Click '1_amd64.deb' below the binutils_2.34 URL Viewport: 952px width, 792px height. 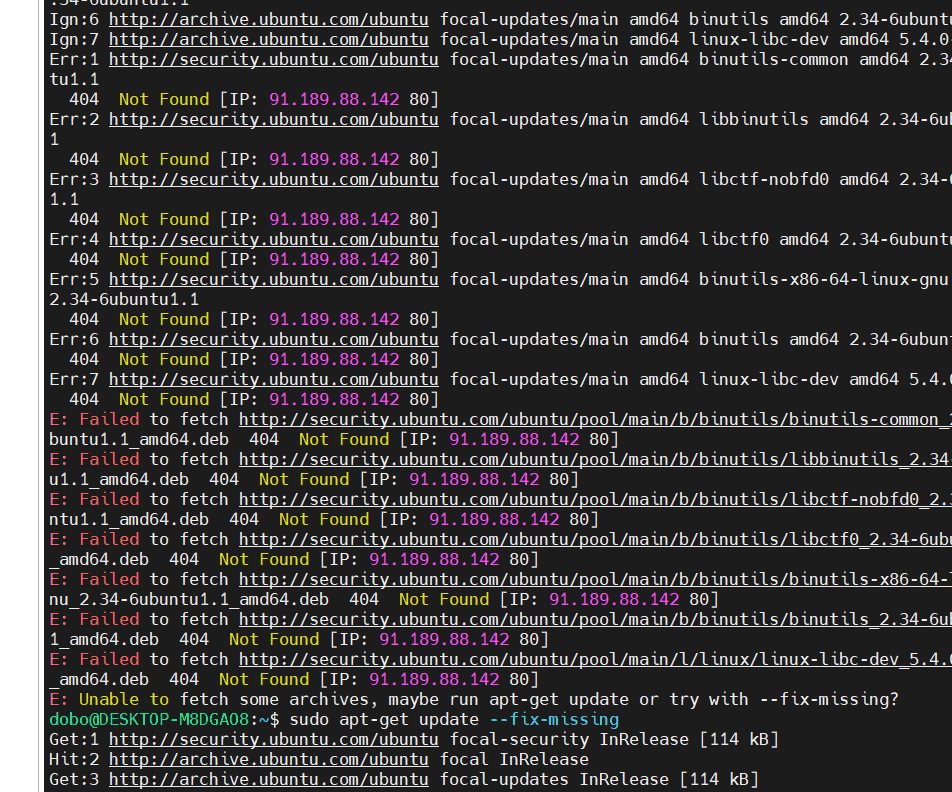point(104,640)
